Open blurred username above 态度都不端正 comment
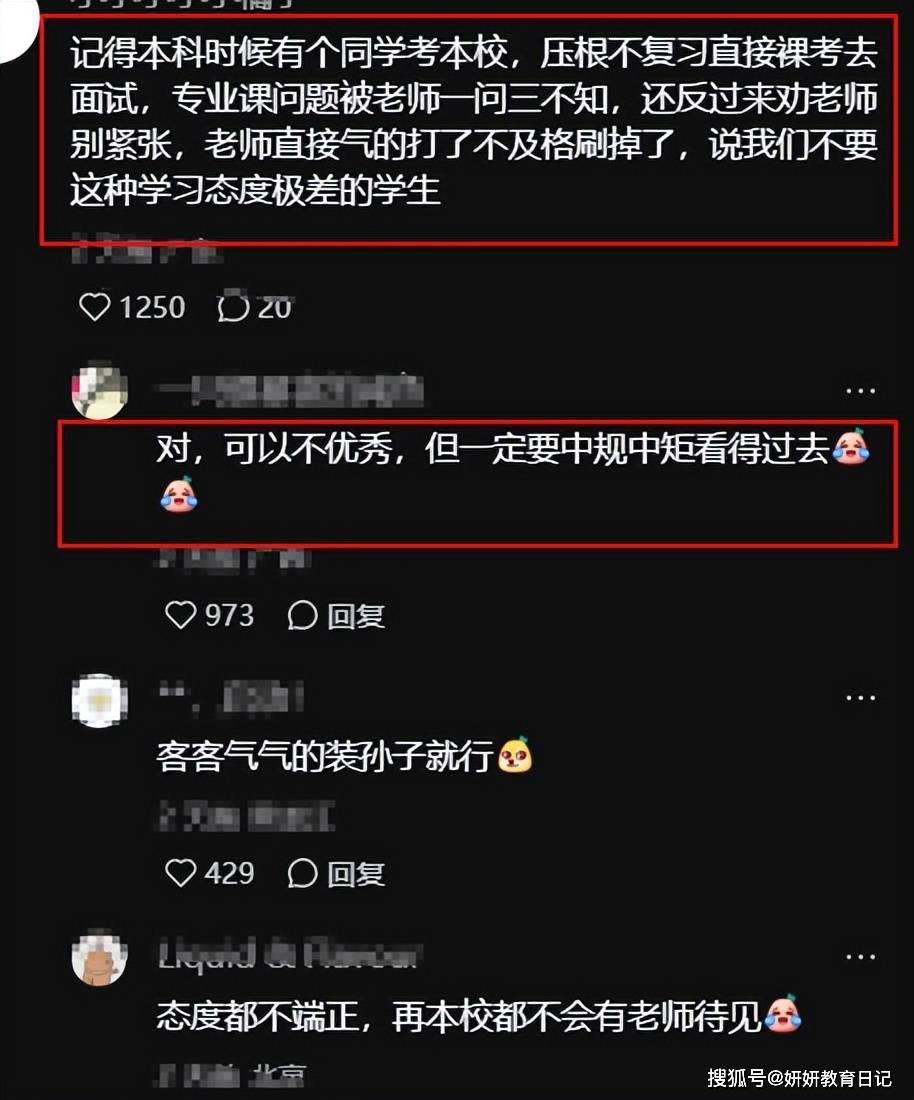914x1100 pixels. [288, 955]
